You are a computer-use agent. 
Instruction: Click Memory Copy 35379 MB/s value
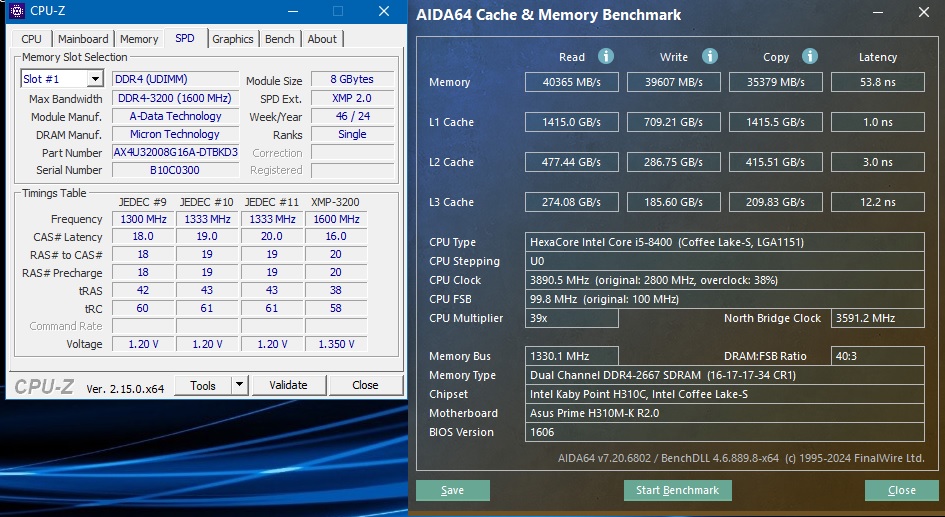pyautogui.click(x=776, y=82)
